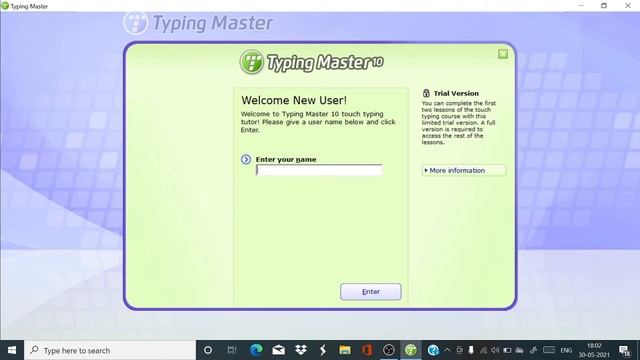The width and height of the screenshot is (640, 360).
Task: Open the blue help icon in taskbar
Action: pyautogui.click(x=433, y=350)
